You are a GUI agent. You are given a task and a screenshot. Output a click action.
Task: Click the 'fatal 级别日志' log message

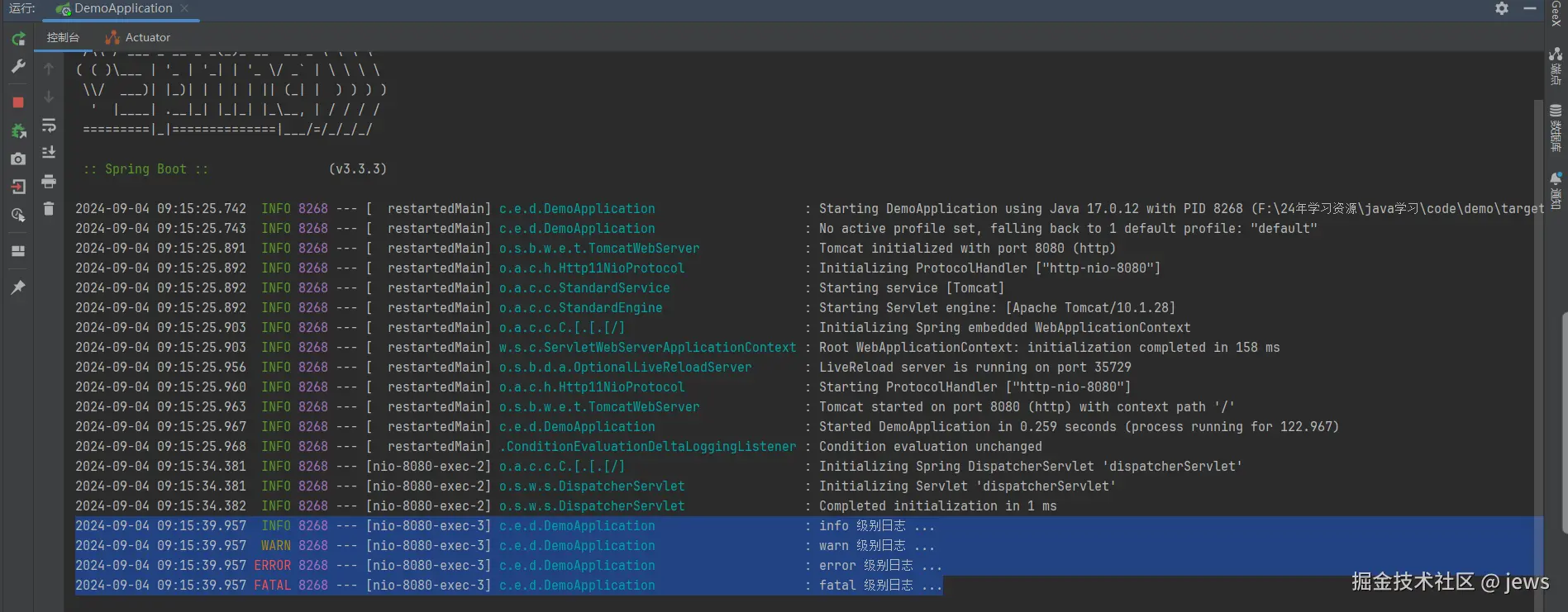point(880,586)
